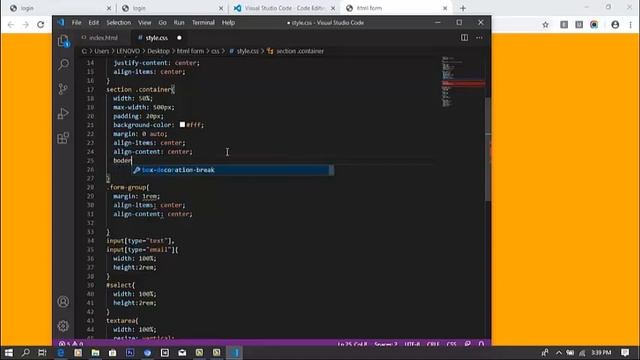This screenshot has height=360, width=640.
Task: Click the unsaved dot on style.css tab
Action: tap(179, 38)
